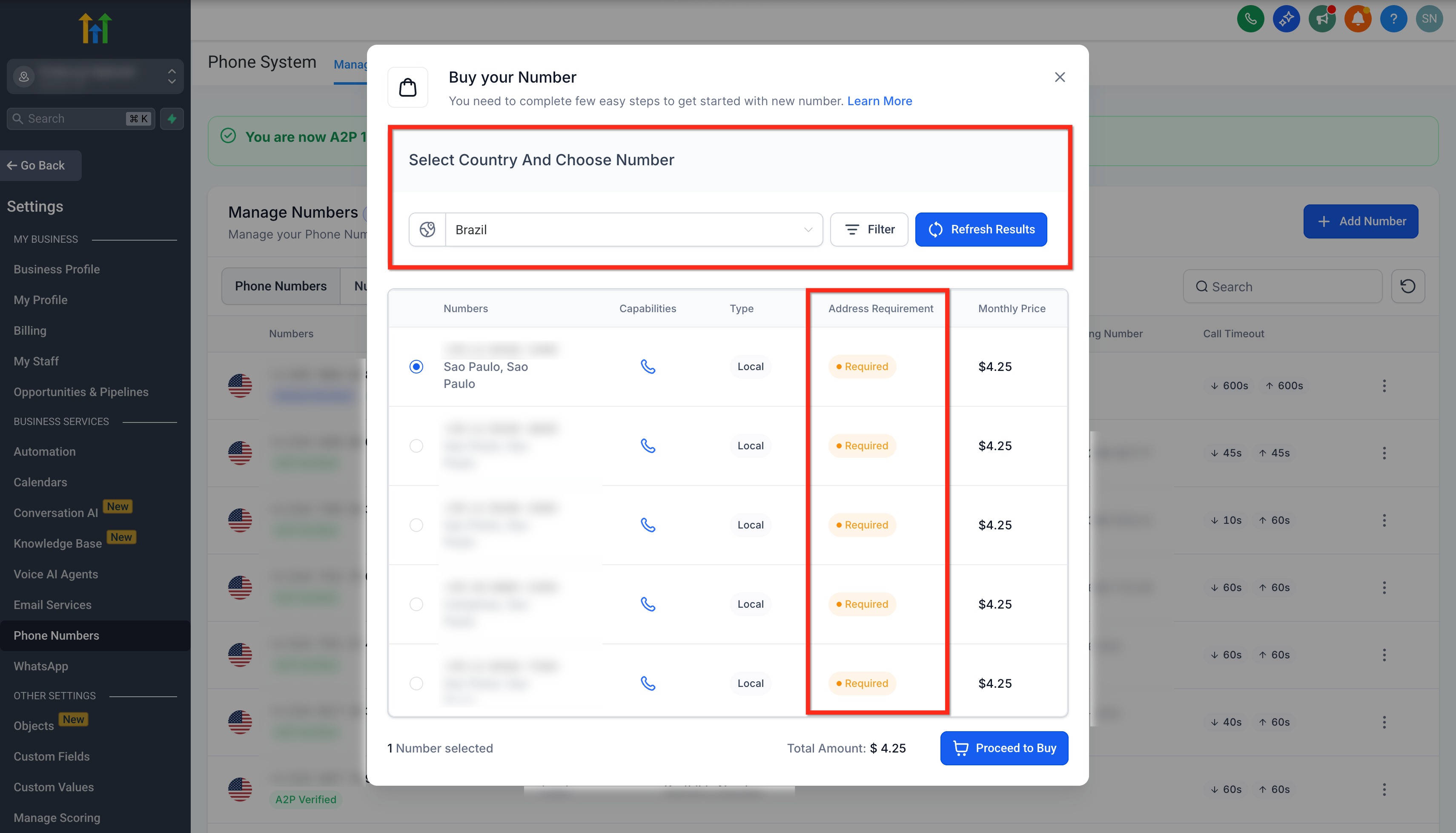Open the Learn More link
Viewport: 1456px width, 833px height.
[879, 101]
